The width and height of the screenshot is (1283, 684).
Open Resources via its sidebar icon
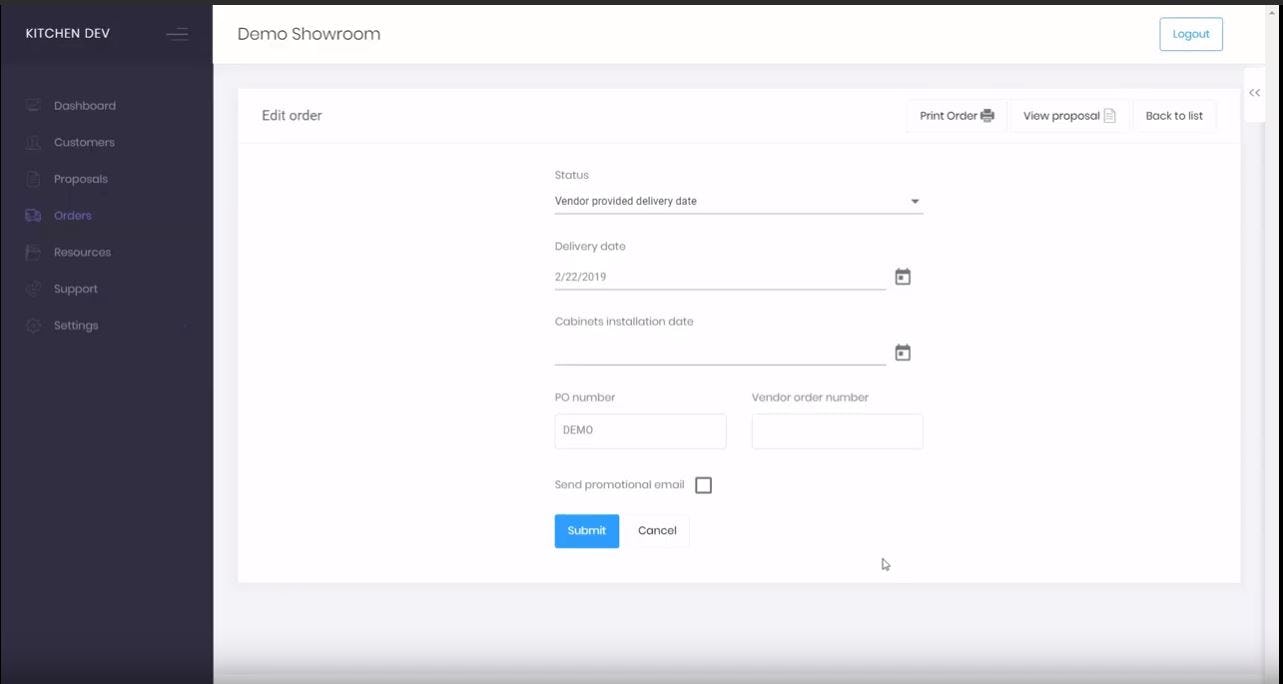32,252
